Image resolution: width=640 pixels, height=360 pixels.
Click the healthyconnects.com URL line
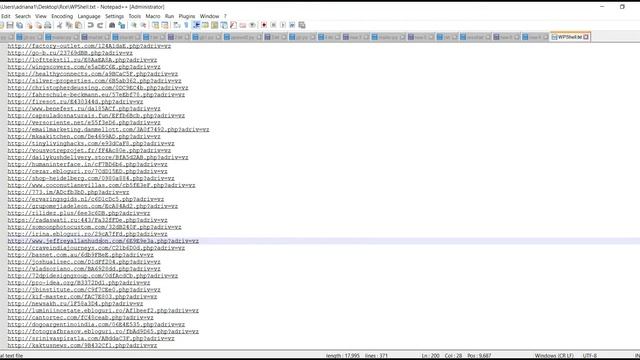[x=93, y=74]
